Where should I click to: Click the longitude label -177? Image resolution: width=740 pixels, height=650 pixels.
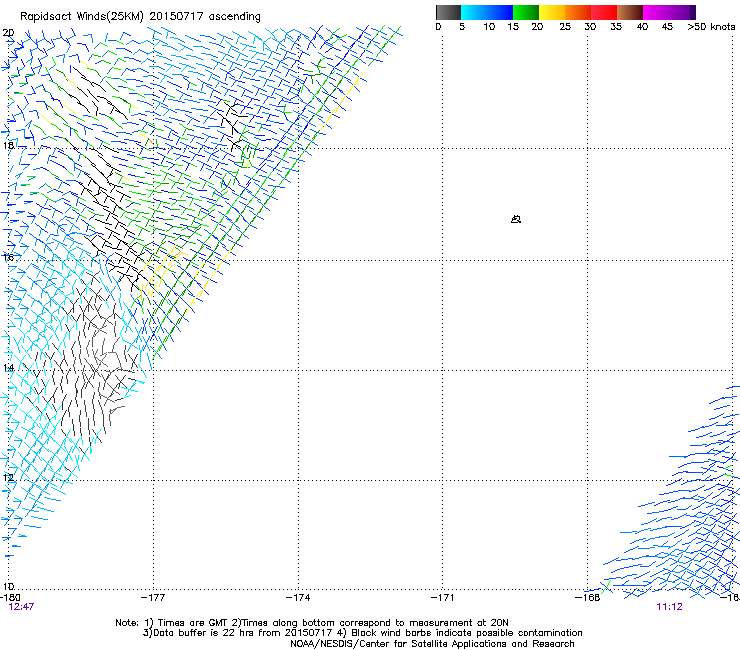(153, 598)
